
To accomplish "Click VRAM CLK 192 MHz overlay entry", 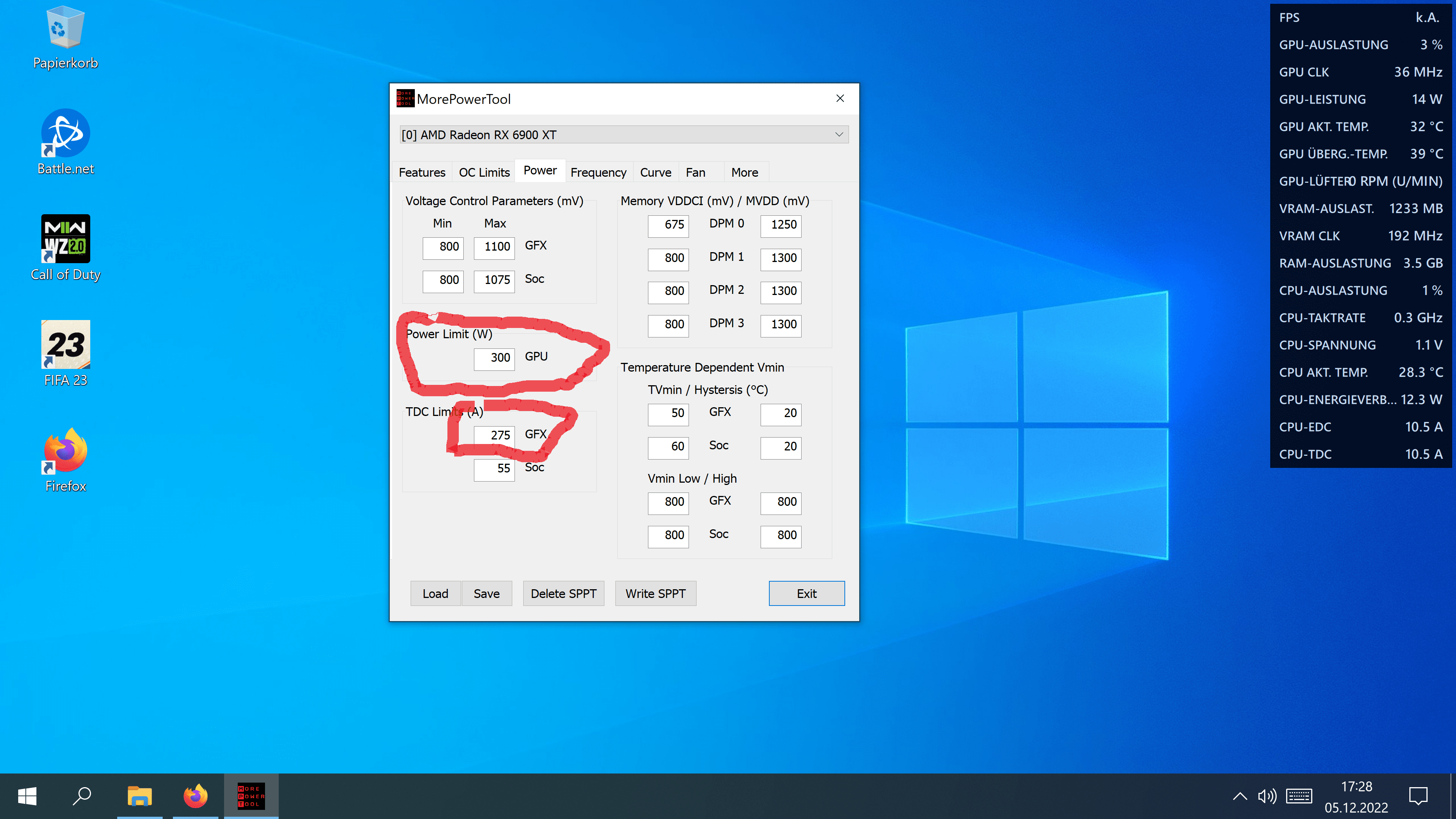I will click(1361, 236).
